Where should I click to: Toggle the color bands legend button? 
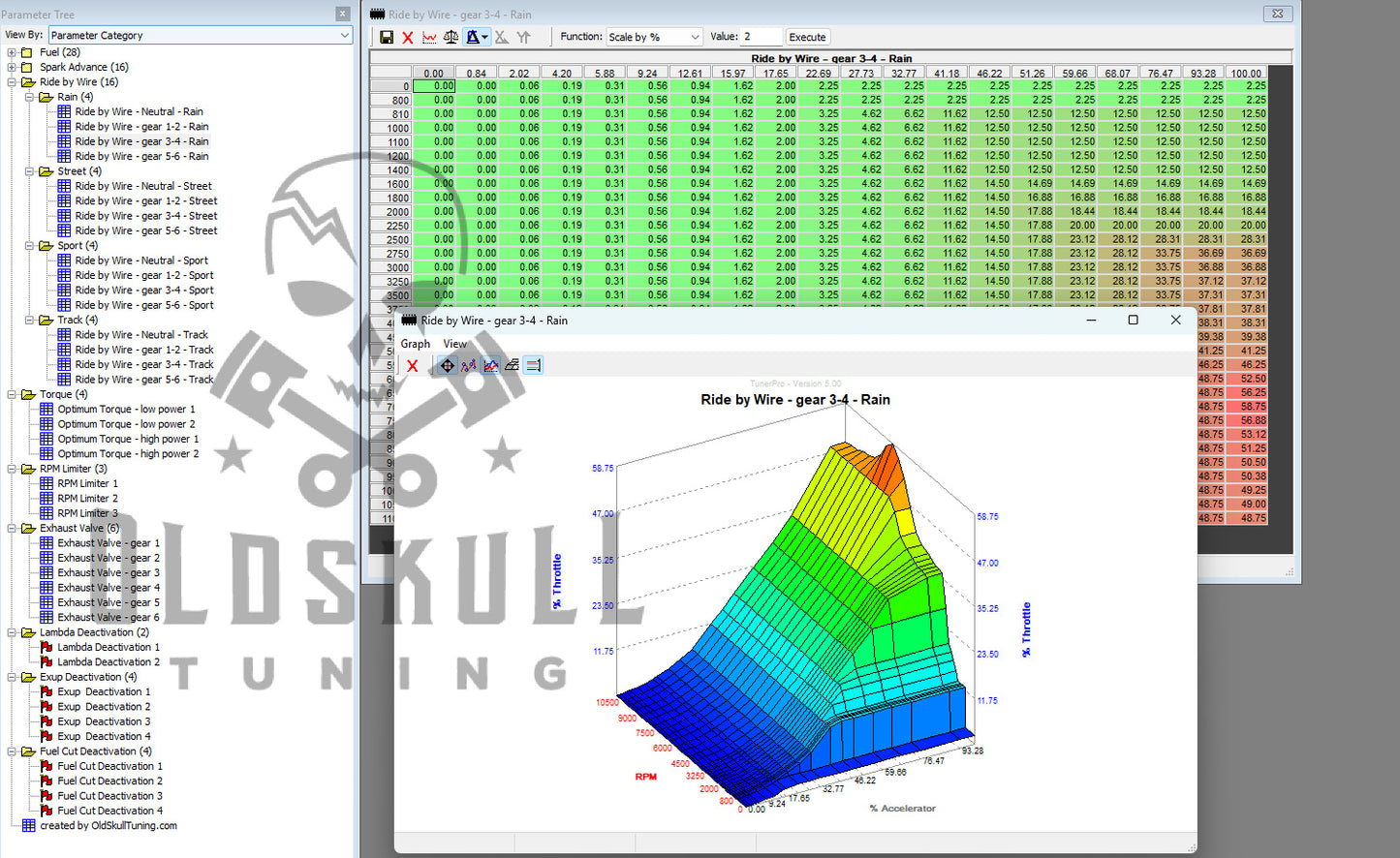(533, 366)
